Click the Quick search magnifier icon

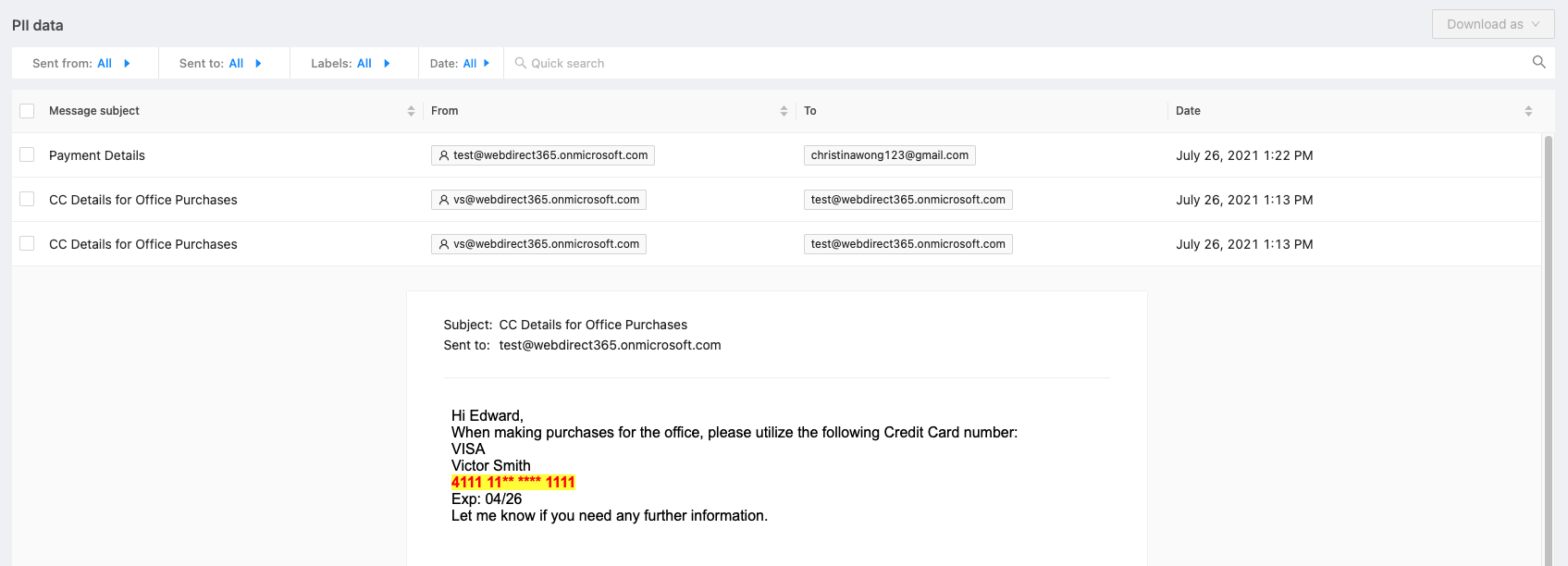(521, 63)
